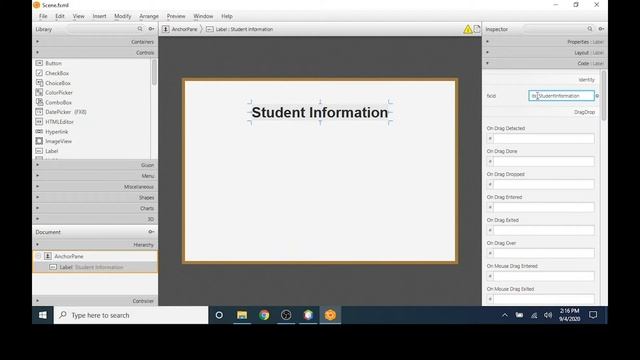Click the fx:id input field
The image size is (640, 360).
(562, 96)
